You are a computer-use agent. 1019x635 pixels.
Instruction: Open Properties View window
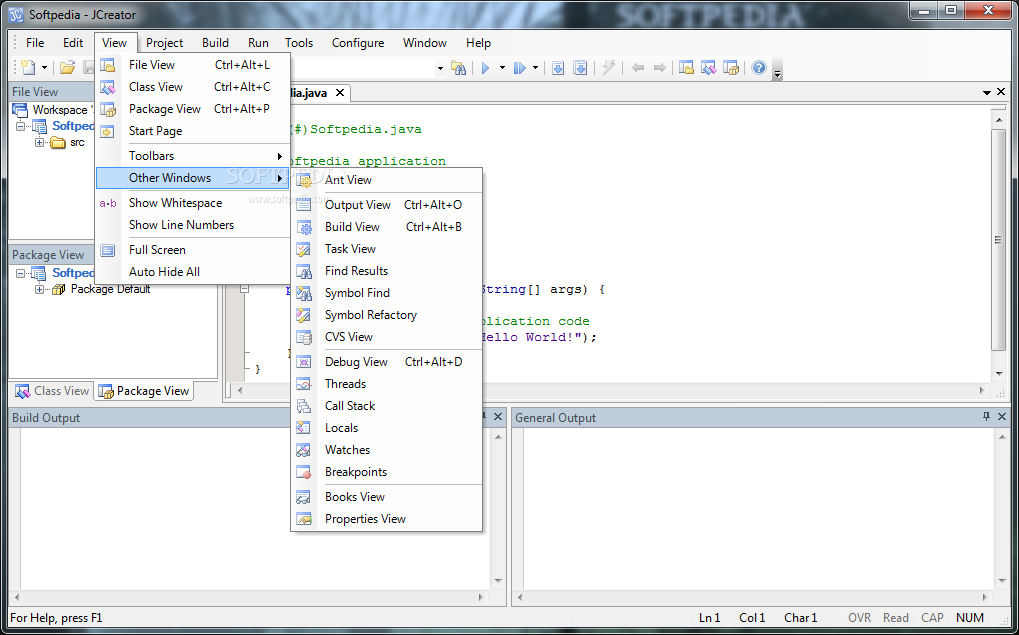click(387, 519)
